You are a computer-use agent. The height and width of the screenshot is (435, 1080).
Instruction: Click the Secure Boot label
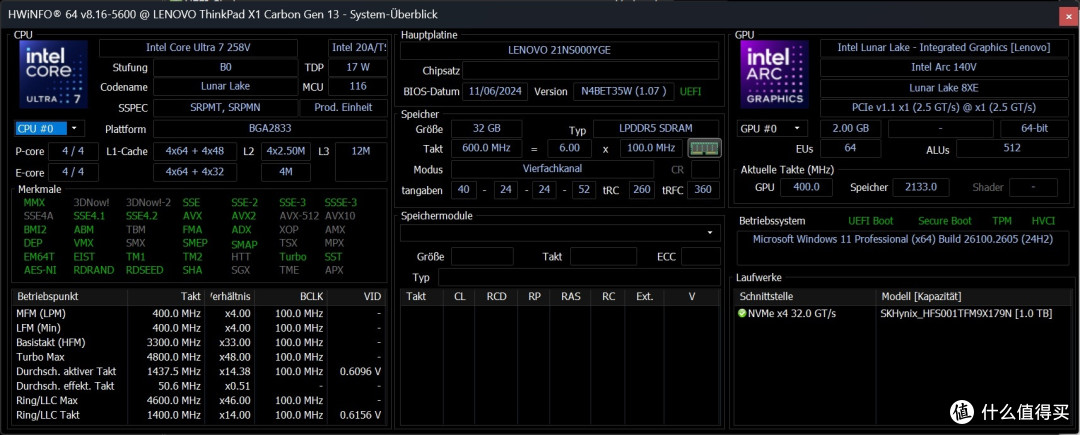tap(945, 221)
